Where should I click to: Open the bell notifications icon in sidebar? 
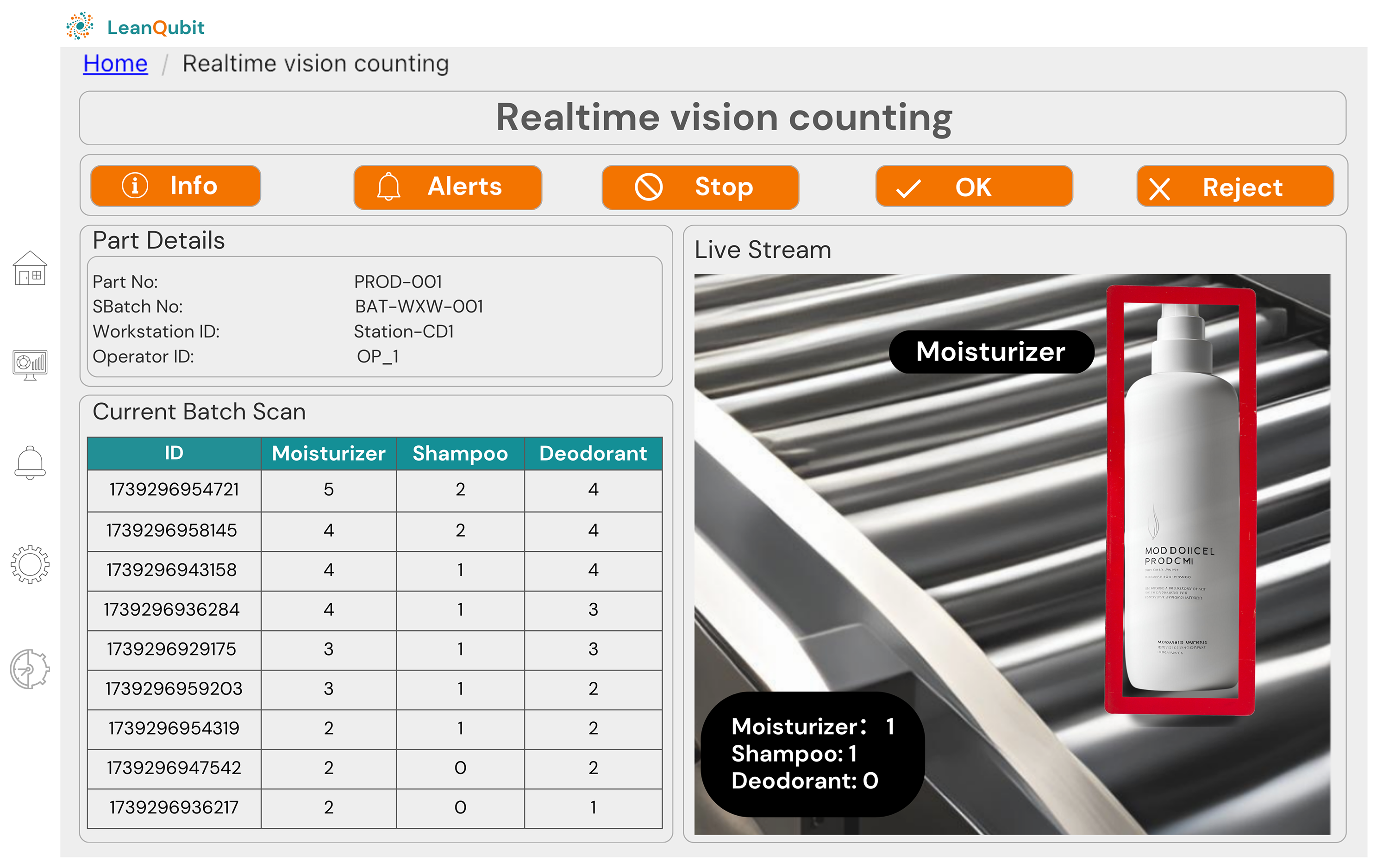click(x=30, y=463)
